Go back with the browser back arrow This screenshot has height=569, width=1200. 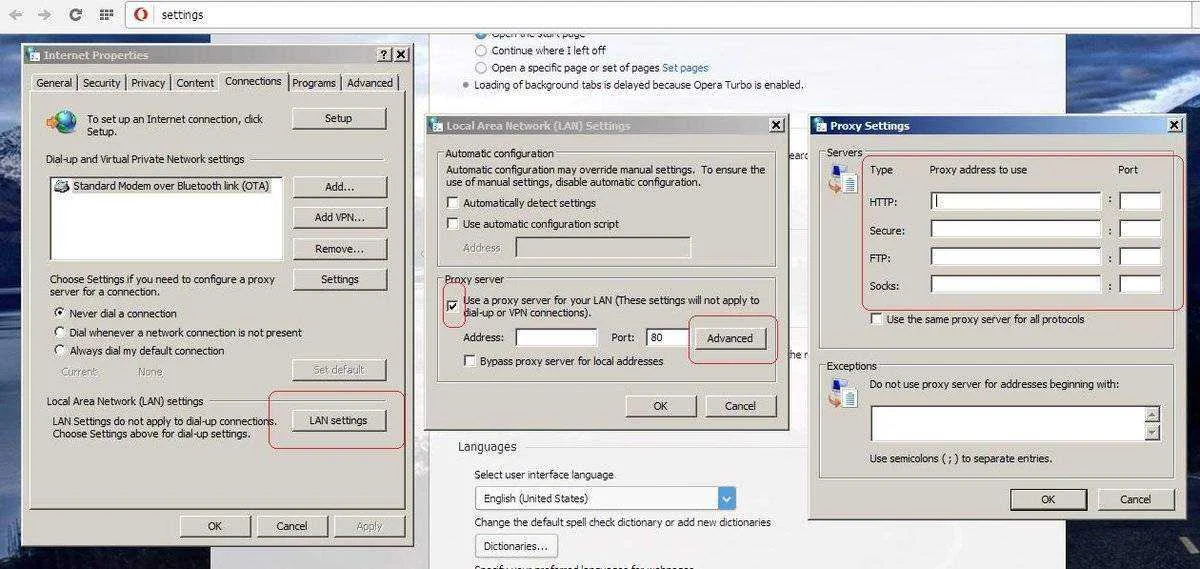coord(15,15)
